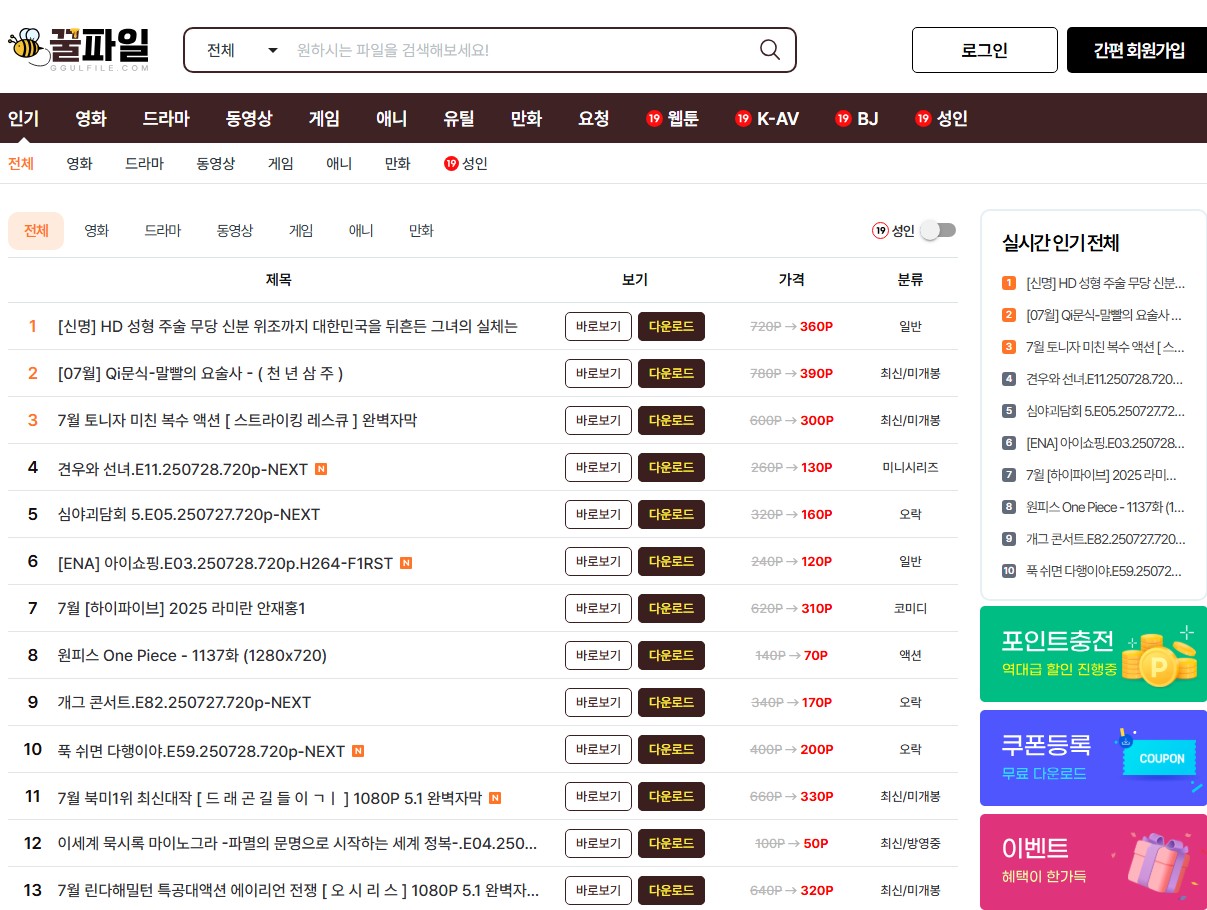
Task: Click the N badge on 견우와 선녀 E11
Action: pyautogui.click(x=321, y=467)
